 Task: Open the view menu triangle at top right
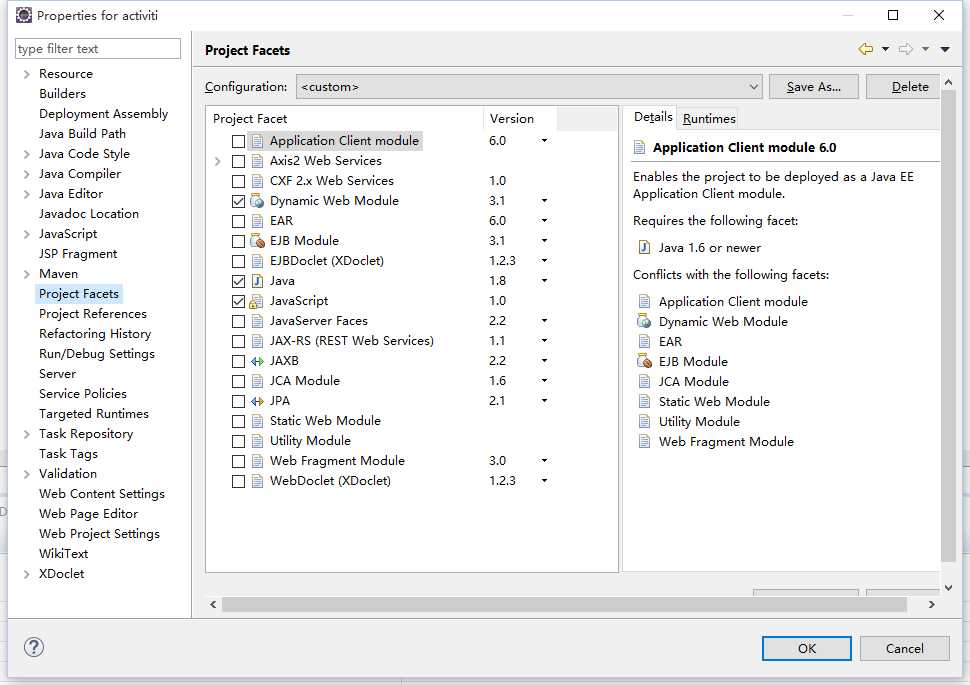[945, 49]
